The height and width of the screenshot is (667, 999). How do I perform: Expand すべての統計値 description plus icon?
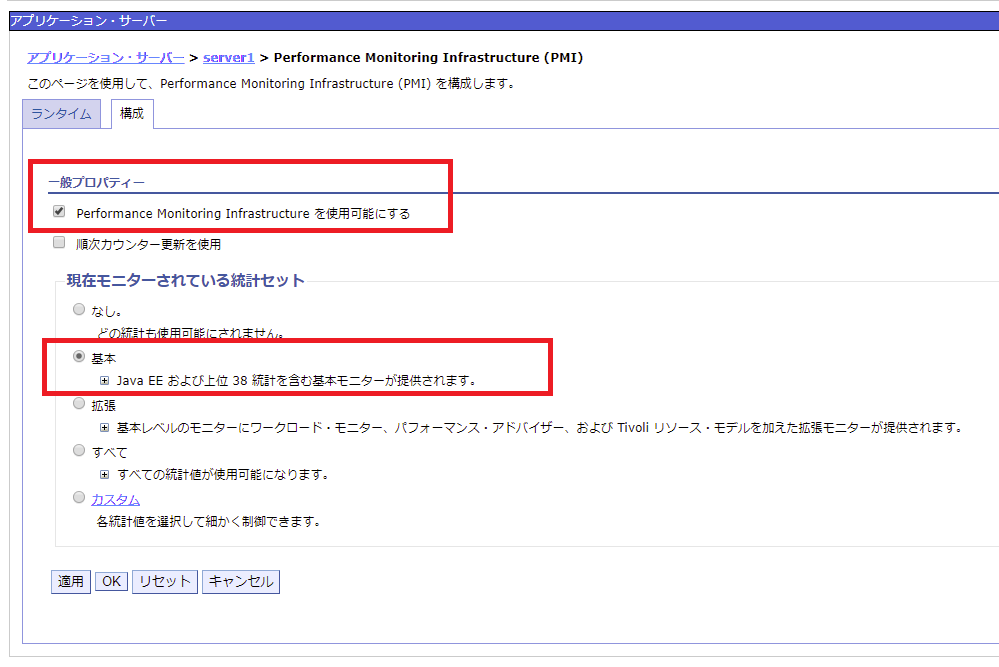[104, 475]
